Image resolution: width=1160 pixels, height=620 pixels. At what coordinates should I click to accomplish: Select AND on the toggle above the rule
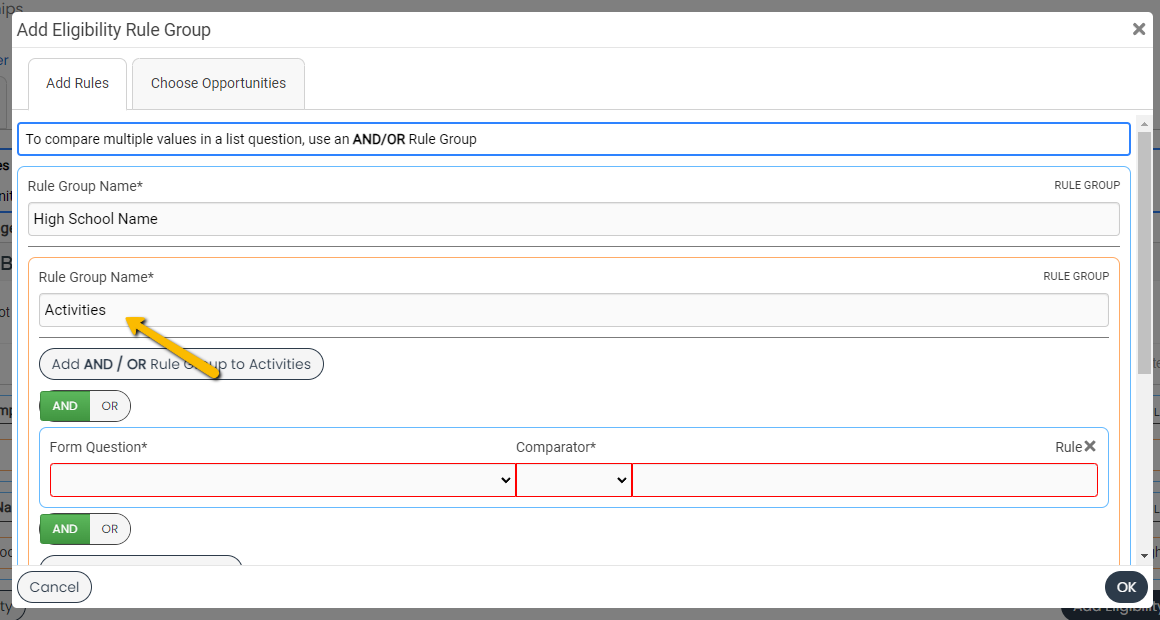65,406
